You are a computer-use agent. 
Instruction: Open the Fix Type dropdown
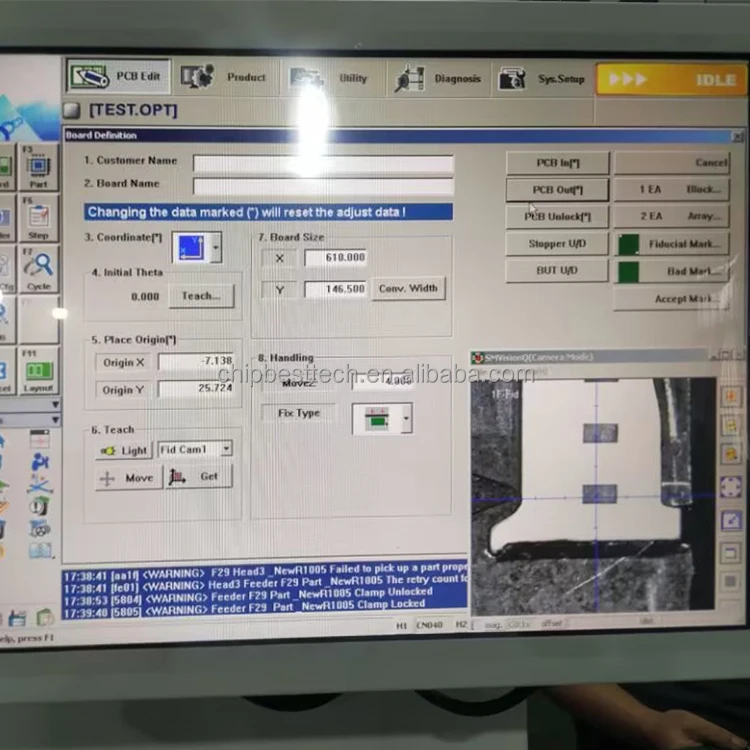tap(405, 419)
